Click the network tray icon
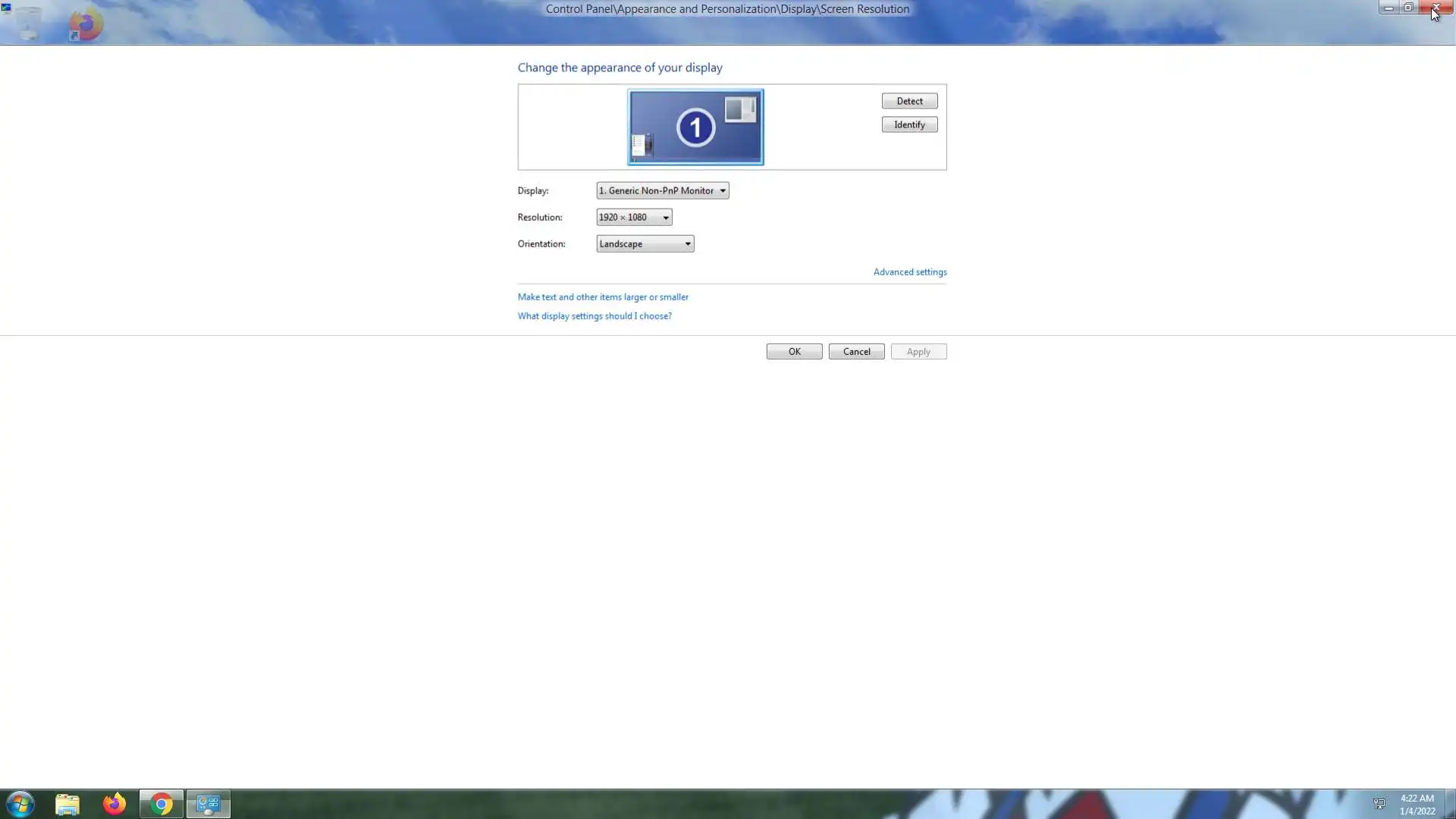Viewport: 1456px width, 819px height. [1379, 804]
